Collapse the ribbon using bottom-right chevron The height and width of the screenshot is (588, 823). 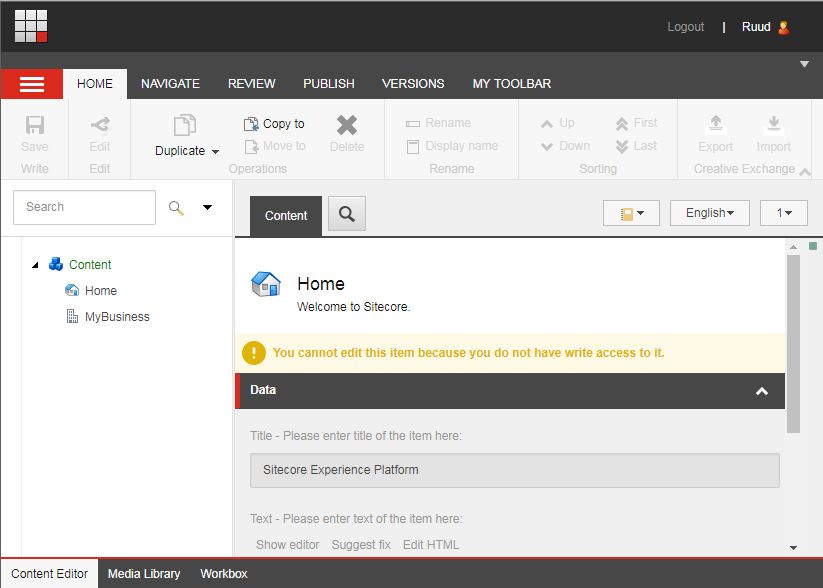(x=805, y=172)
